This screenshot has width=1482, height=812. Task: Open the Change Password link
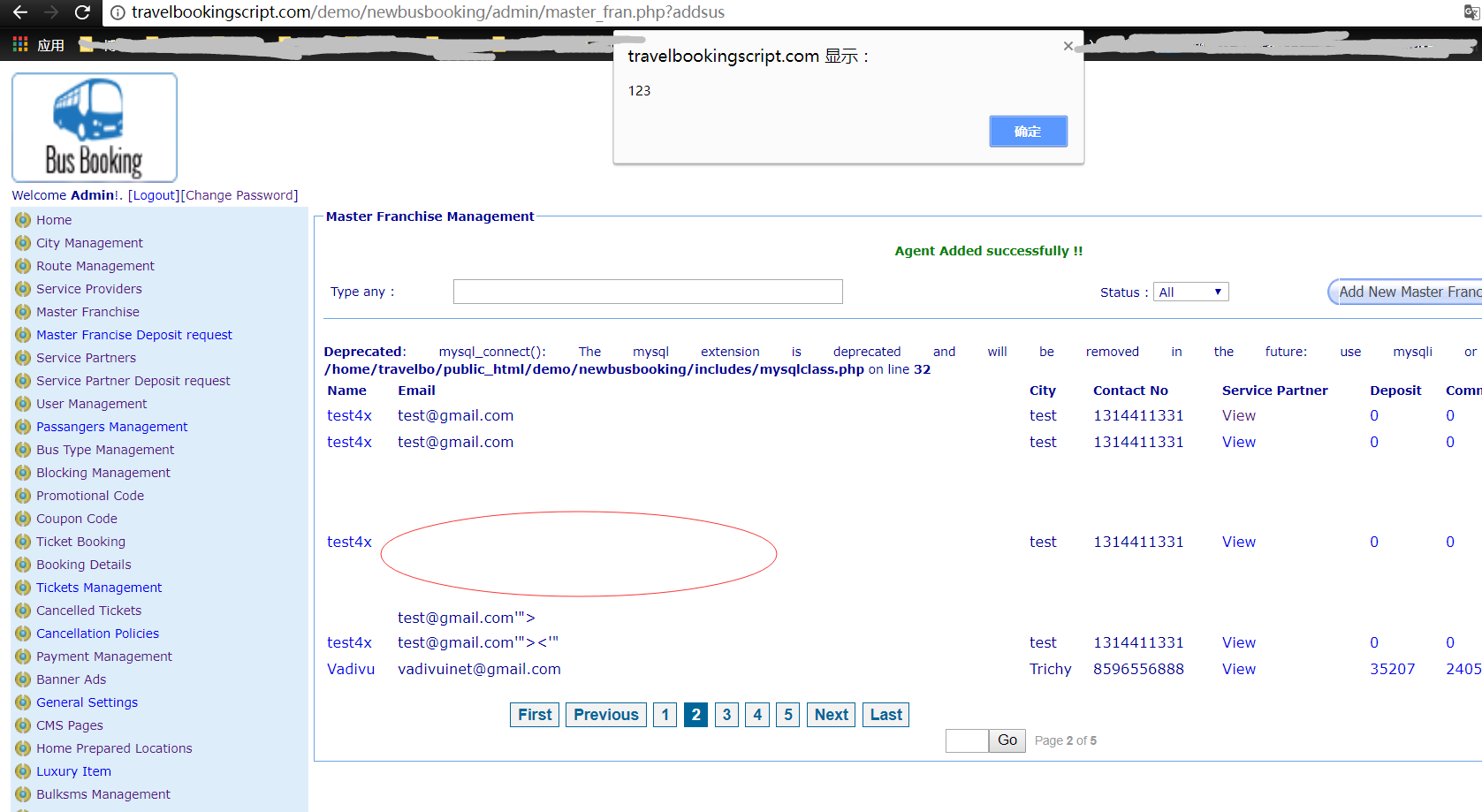239,195
